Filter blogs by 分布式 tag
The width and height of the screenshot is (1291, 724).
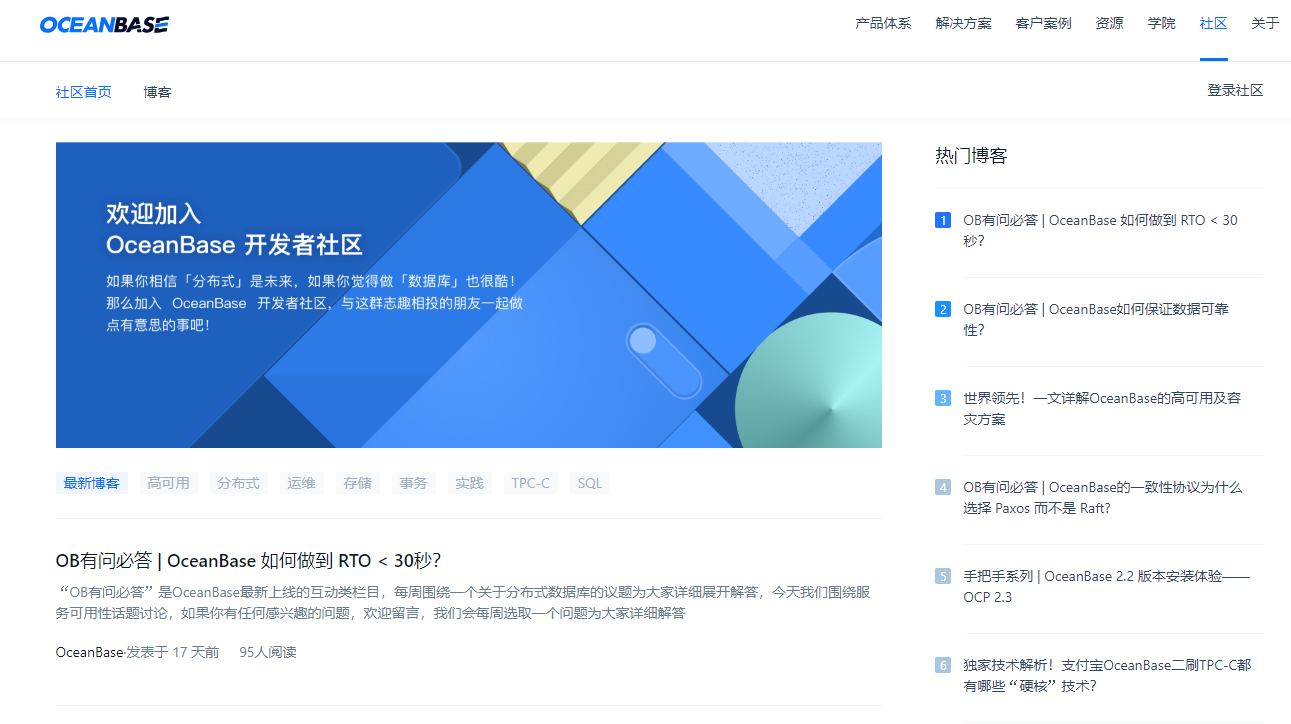238,483
